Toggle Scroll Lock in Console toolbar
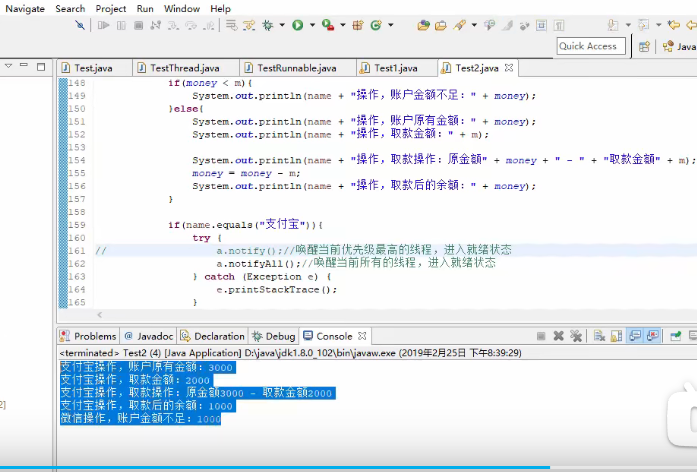Viewport: 697px width, 472px height. (x=617, y=336)
